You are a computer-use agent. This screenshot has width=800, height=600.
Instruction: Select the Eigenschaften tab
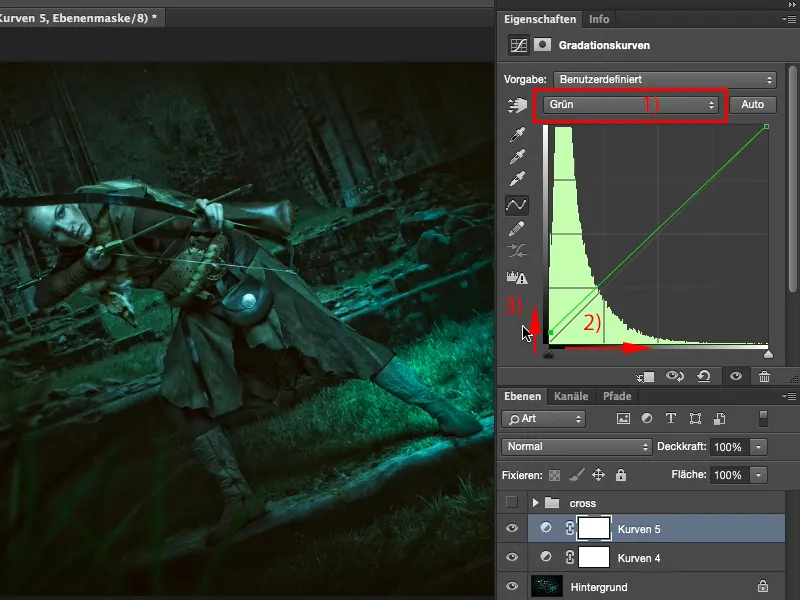pos(540,19)
